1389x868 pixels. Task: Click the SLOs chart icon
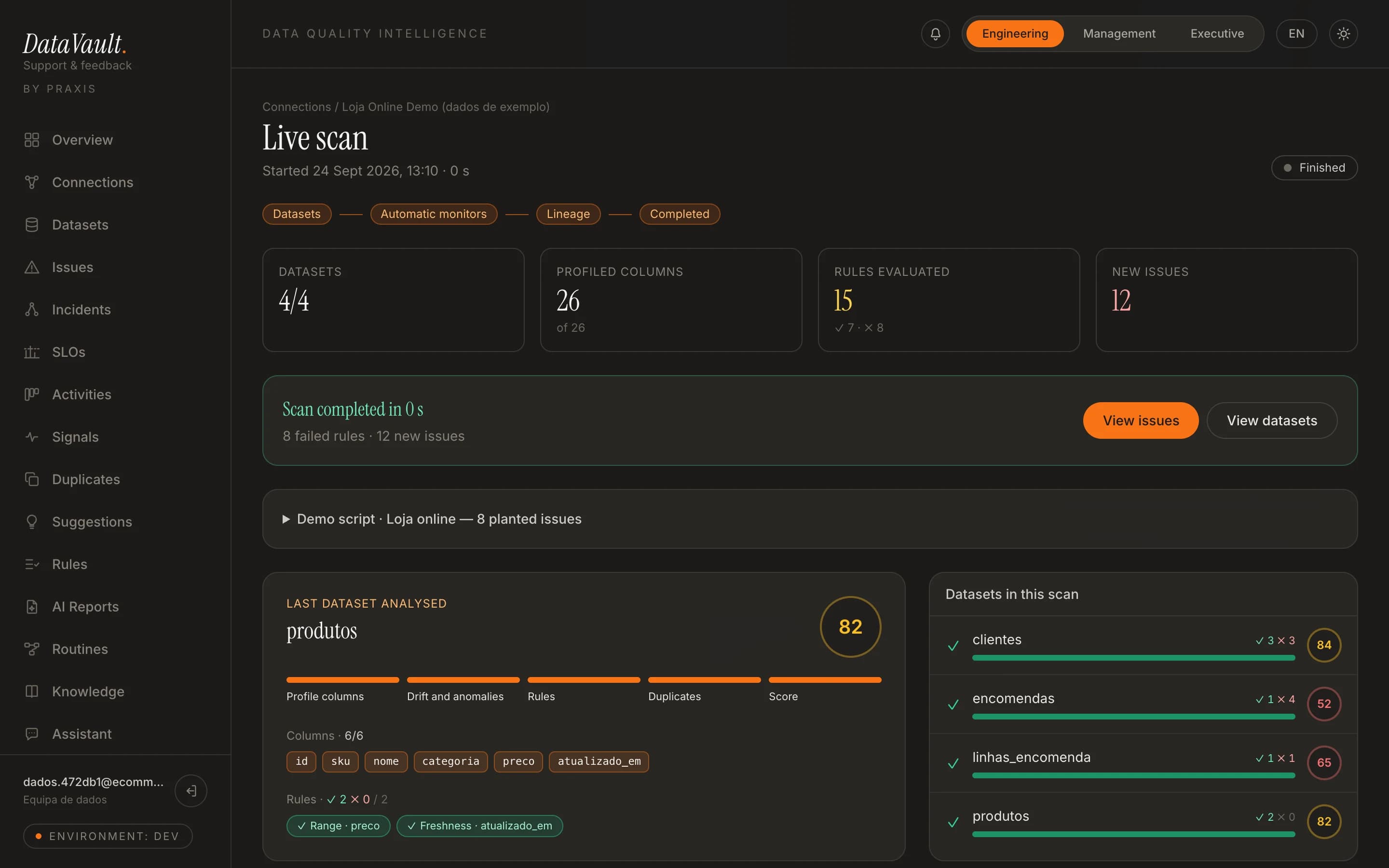31,353
